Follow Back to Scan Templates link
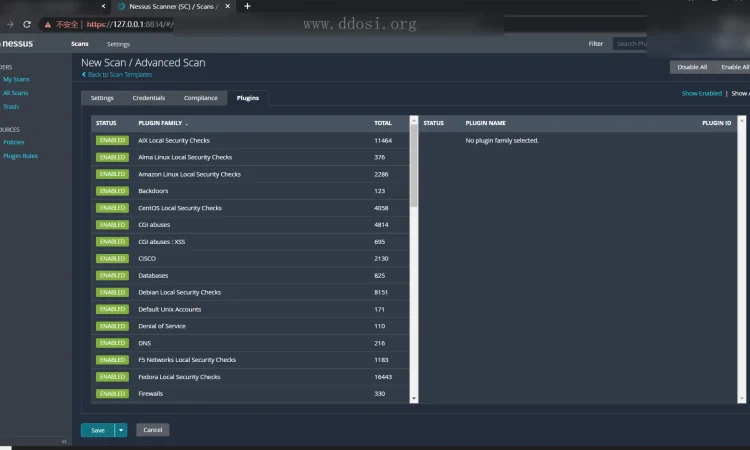The width and height of the screenshot is (750, 450). coord(117,75)
